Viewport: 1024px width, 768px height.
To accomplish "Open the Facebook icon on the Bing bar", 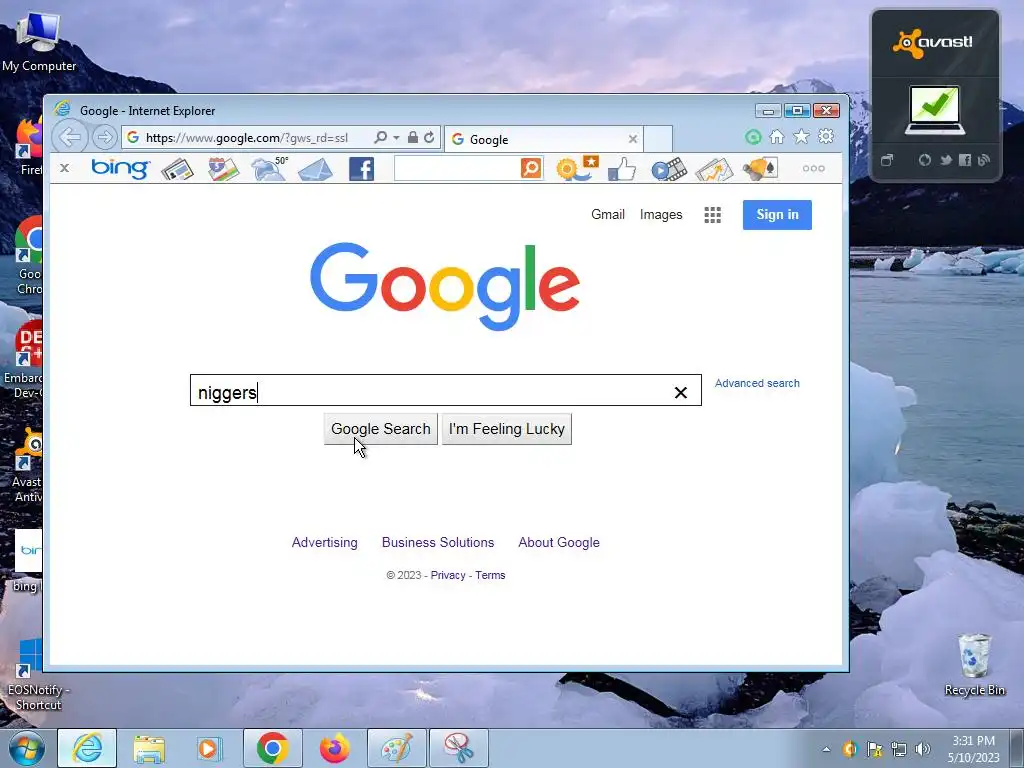I will tap(361, 169).
